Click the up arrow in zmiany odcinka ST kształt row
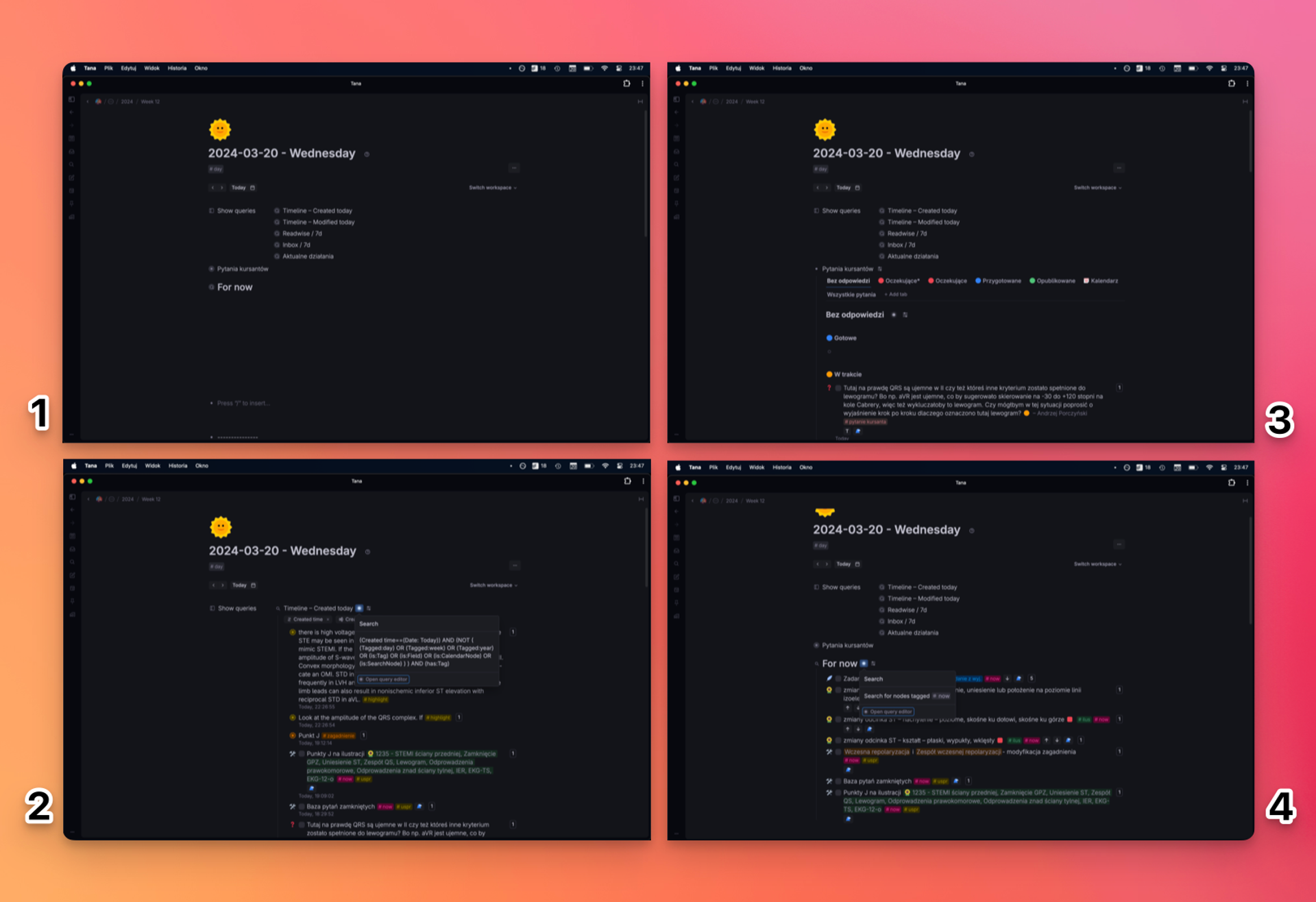 1047,740
